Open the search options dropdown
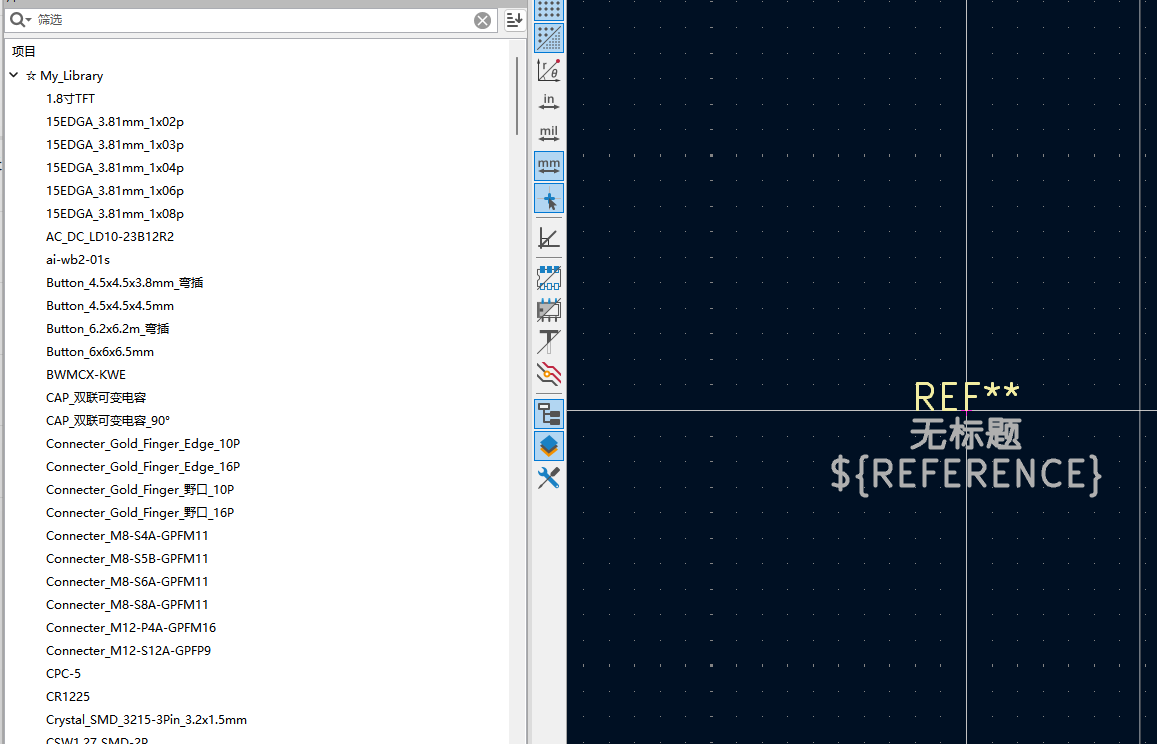The image size is (1157, 744). 20,20
